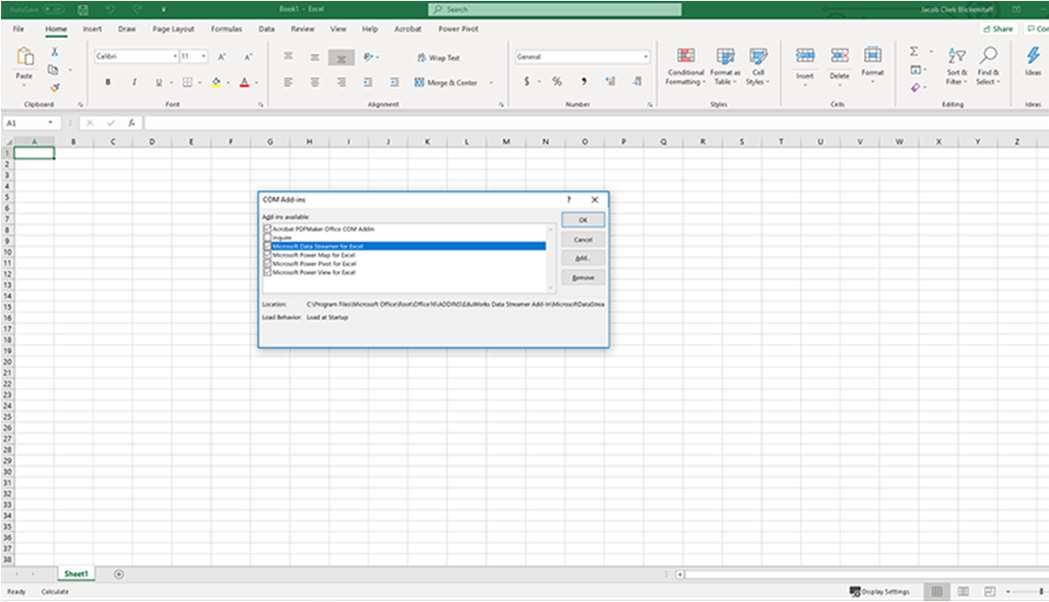Click the red Font Color swatch

tap(244, 82)
